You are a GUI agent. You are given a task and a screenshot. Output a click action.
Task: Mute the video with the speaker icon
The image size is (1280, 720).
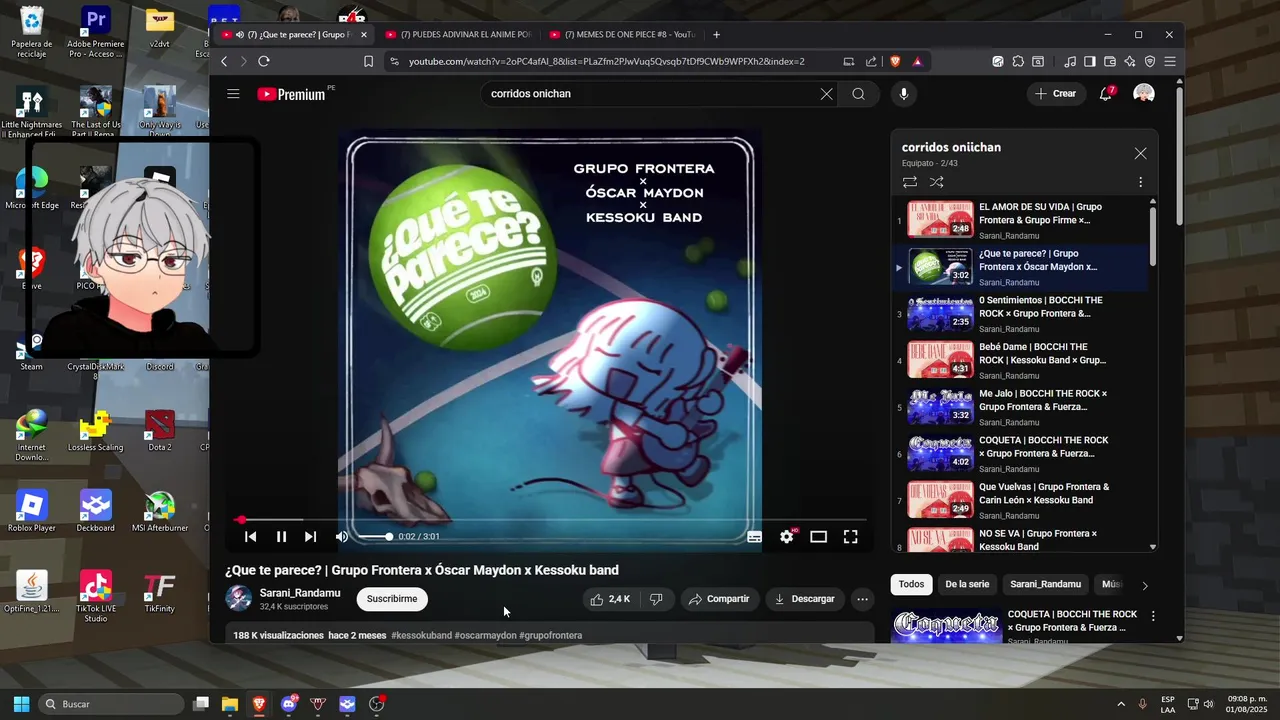pos(342,537)
